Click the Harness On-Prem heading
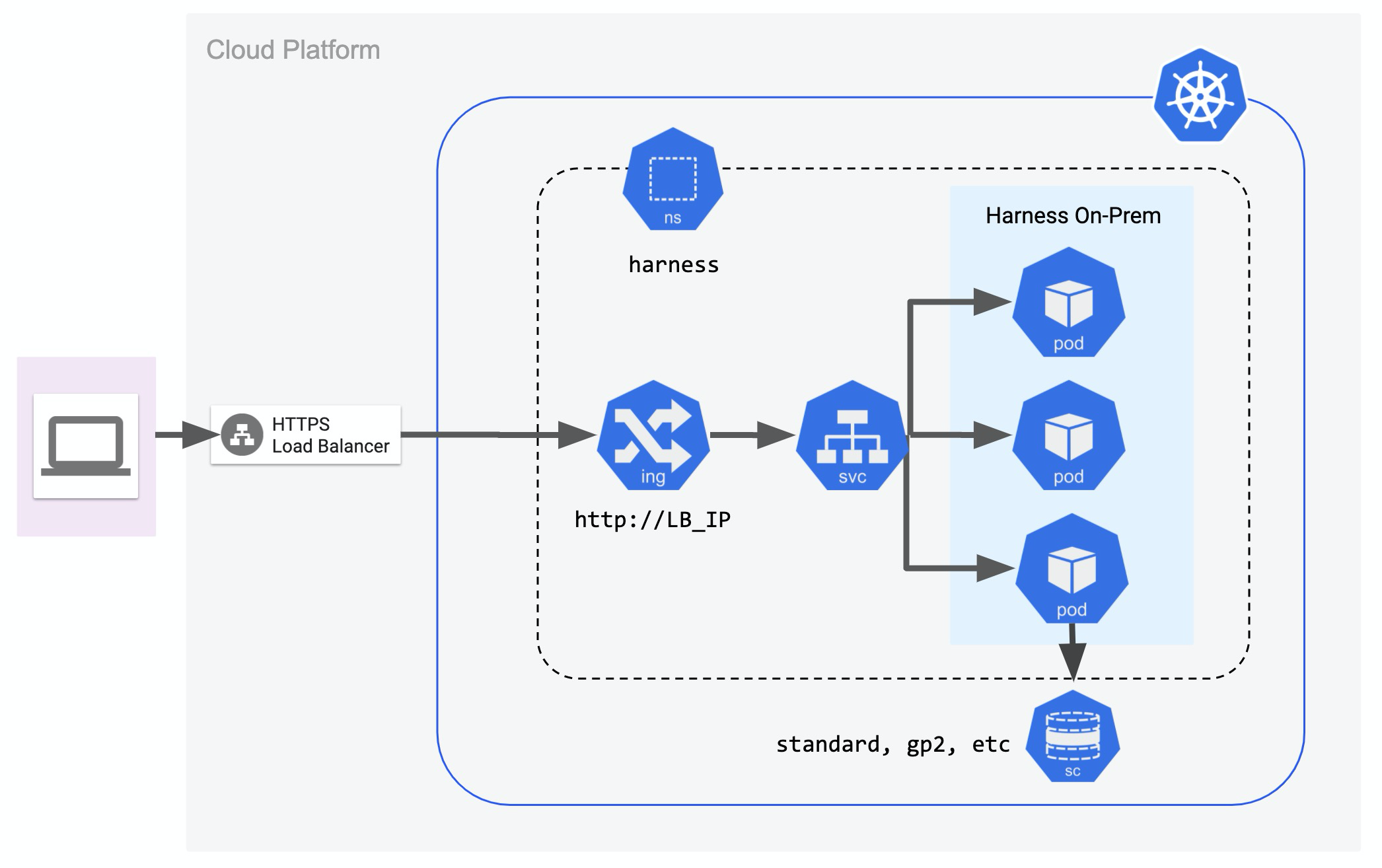This screenshot has height=868, width=1382. (1073, 215)
